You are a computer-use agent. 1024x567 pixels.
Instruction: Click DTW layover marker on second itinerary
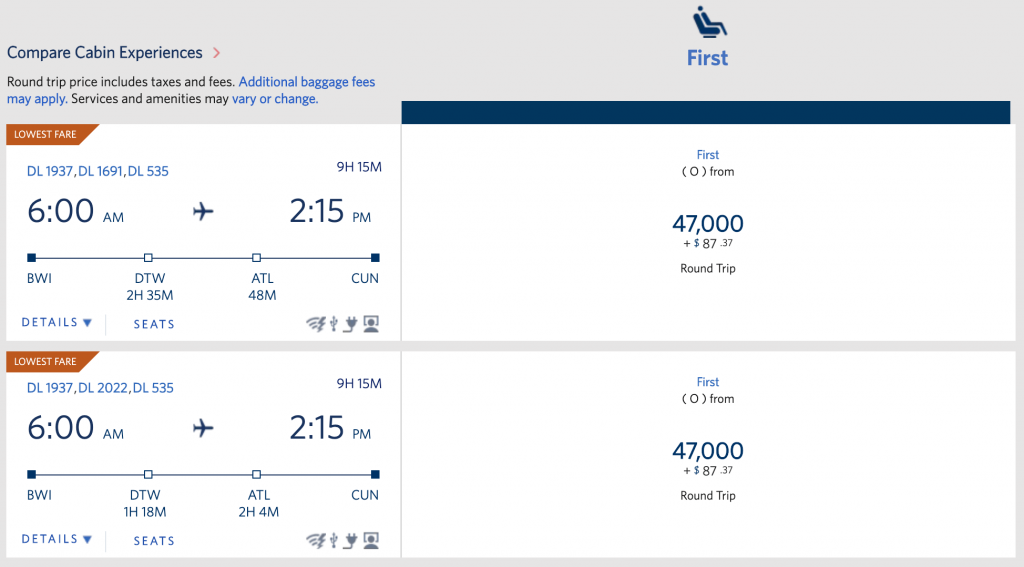[x=148, y=474]
